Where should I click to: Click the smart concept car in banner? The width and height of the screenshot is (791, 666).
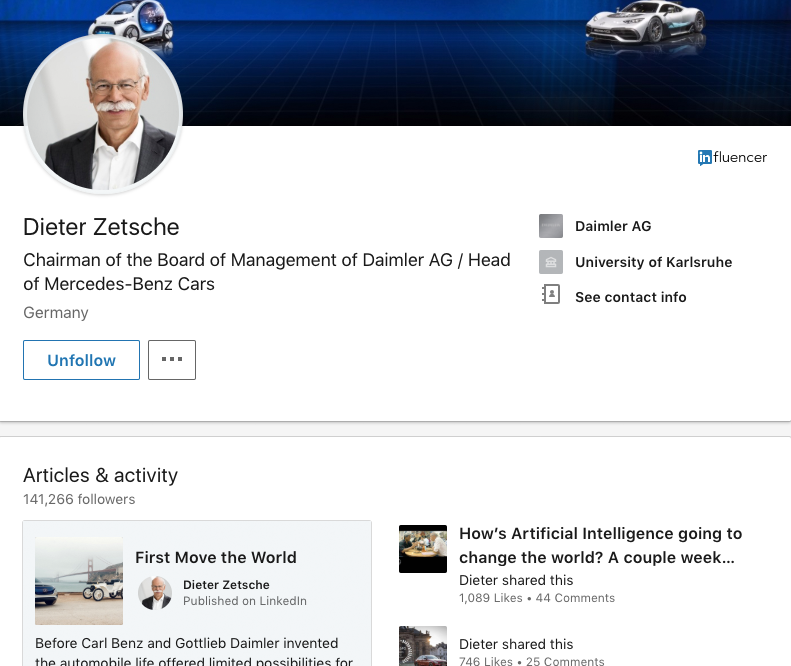(x=131, y=21)
